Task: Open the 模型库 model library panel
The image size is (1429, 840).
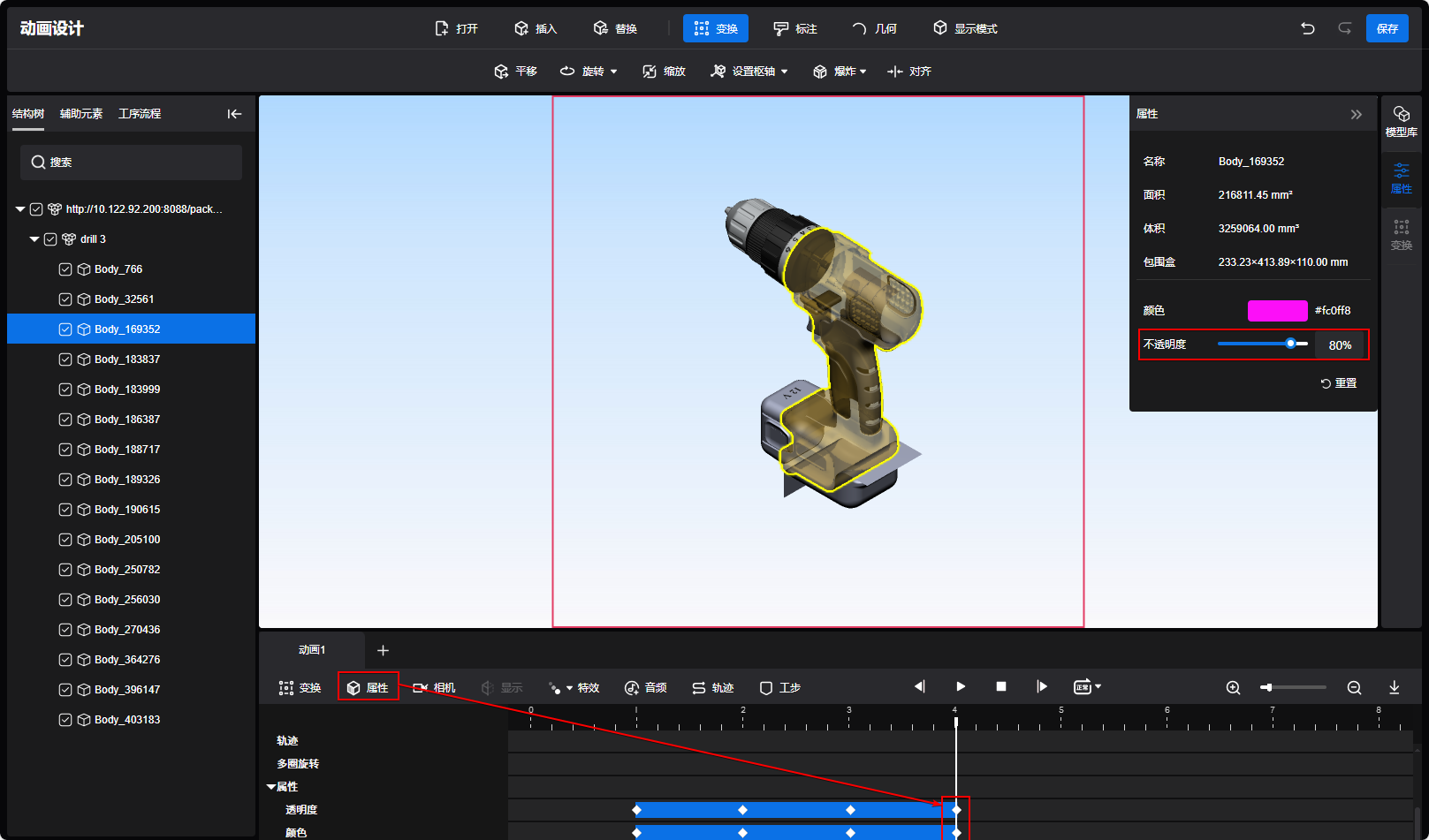Action: coord(1401,121)
